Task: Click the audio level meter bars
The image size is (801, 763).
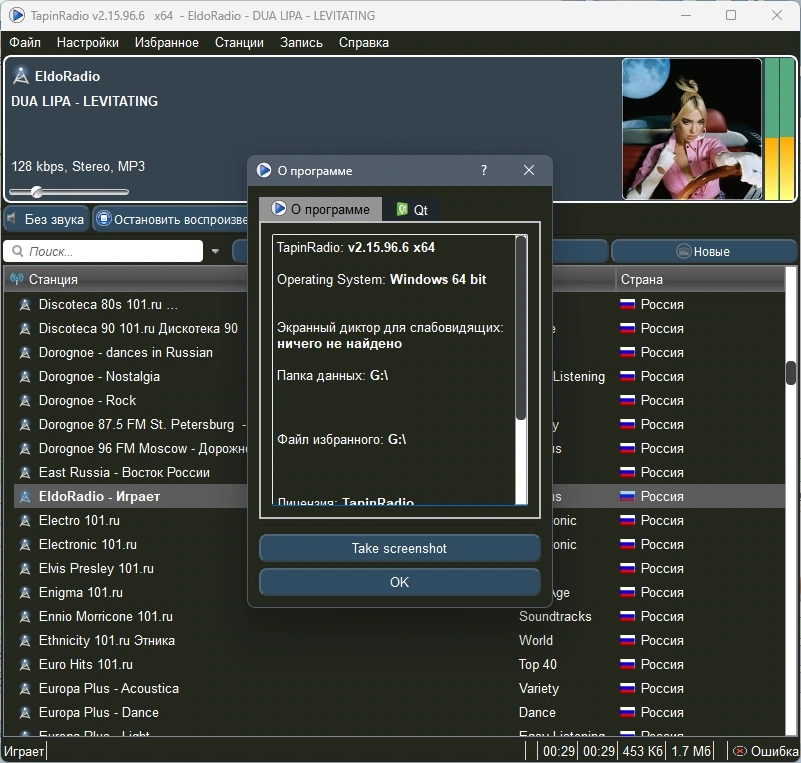Action: pos(779,129)
